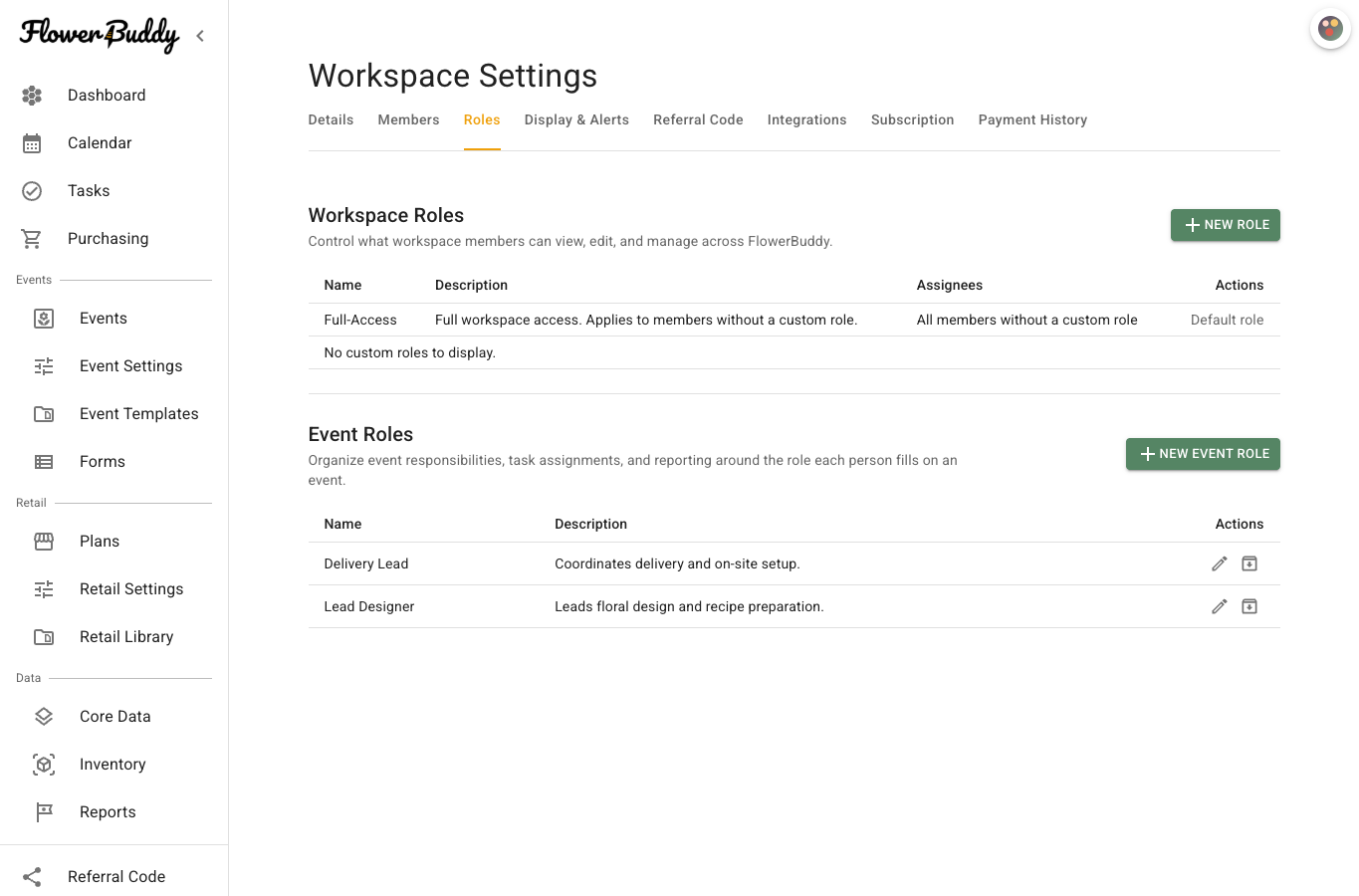The height and width of the screenshot is (896, 1359).
Task: Click "No custom roles to display." text
Action: coord(410,353)
